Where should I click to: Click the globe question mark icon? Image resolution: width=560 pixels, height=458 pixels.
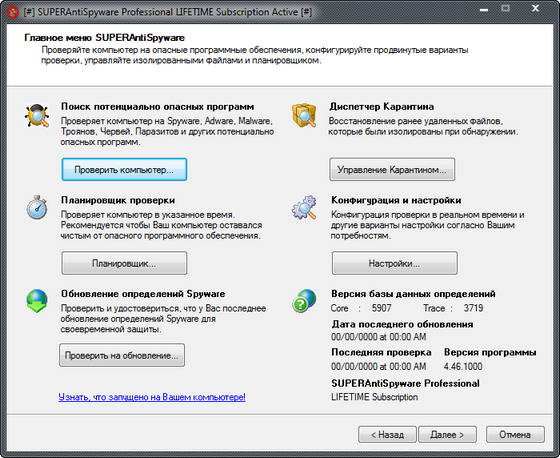point(304,301)
